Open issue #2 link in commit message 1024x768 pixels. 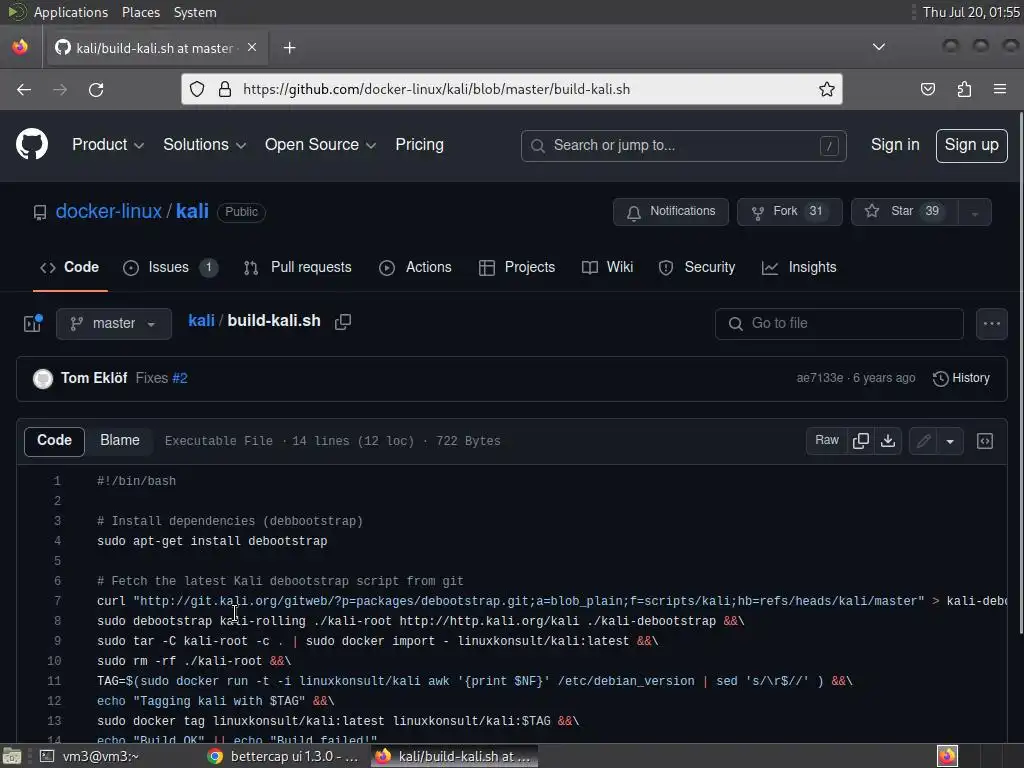point(180,378)
